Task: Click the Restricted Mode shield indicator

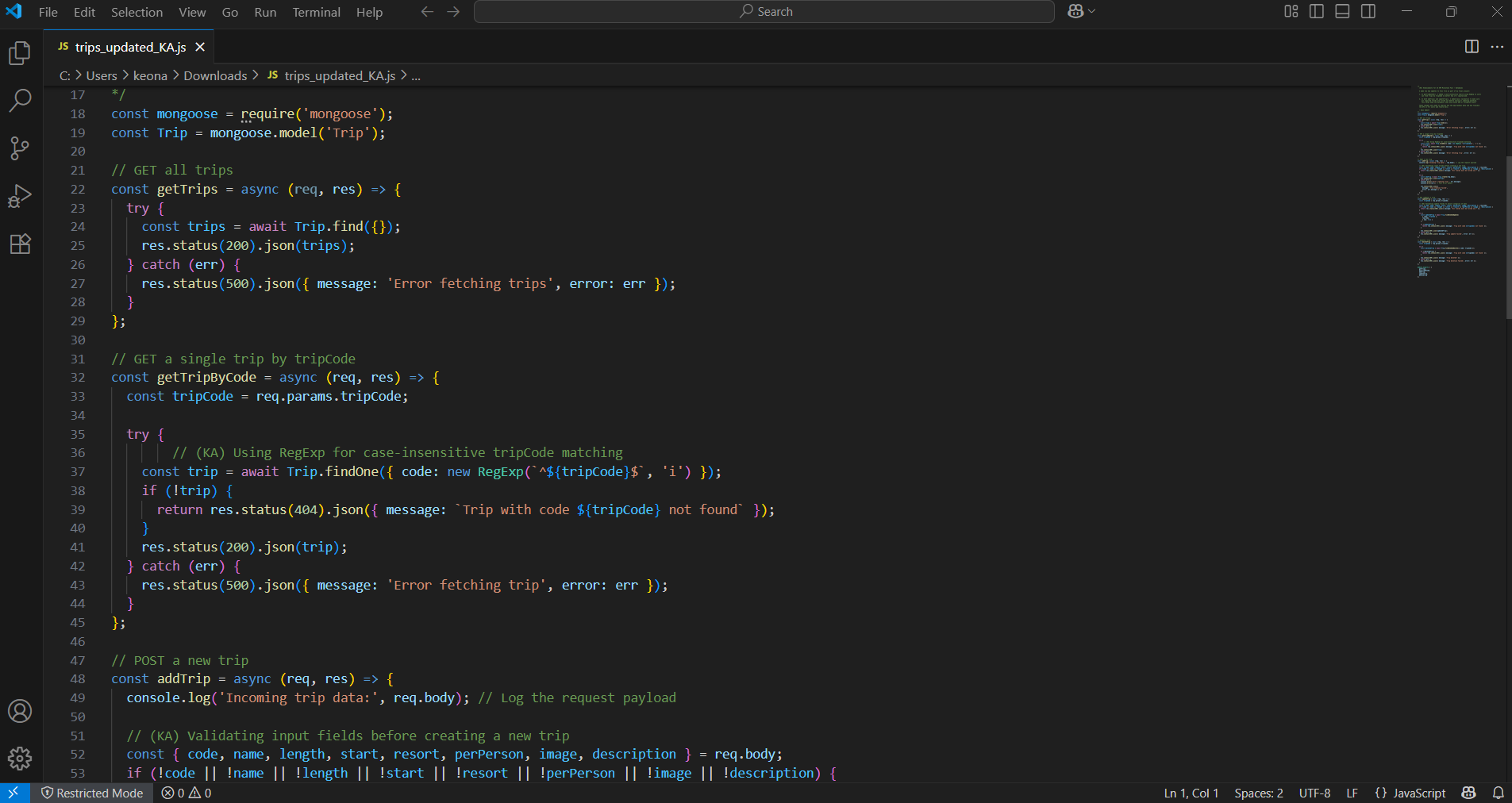Action: pyautogui.click(x=92, y=793)
